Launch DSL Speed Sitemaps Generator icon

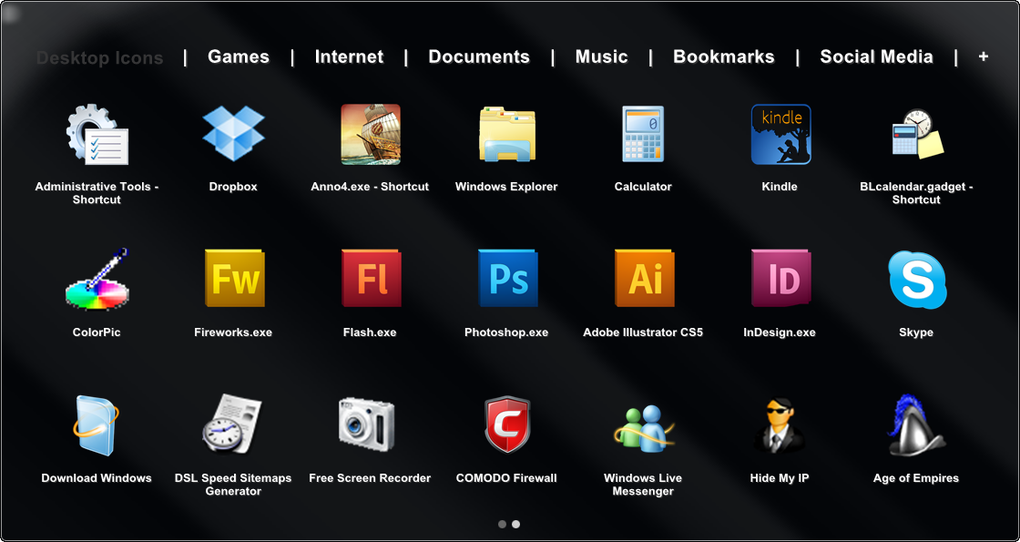[x=232, y=424]
